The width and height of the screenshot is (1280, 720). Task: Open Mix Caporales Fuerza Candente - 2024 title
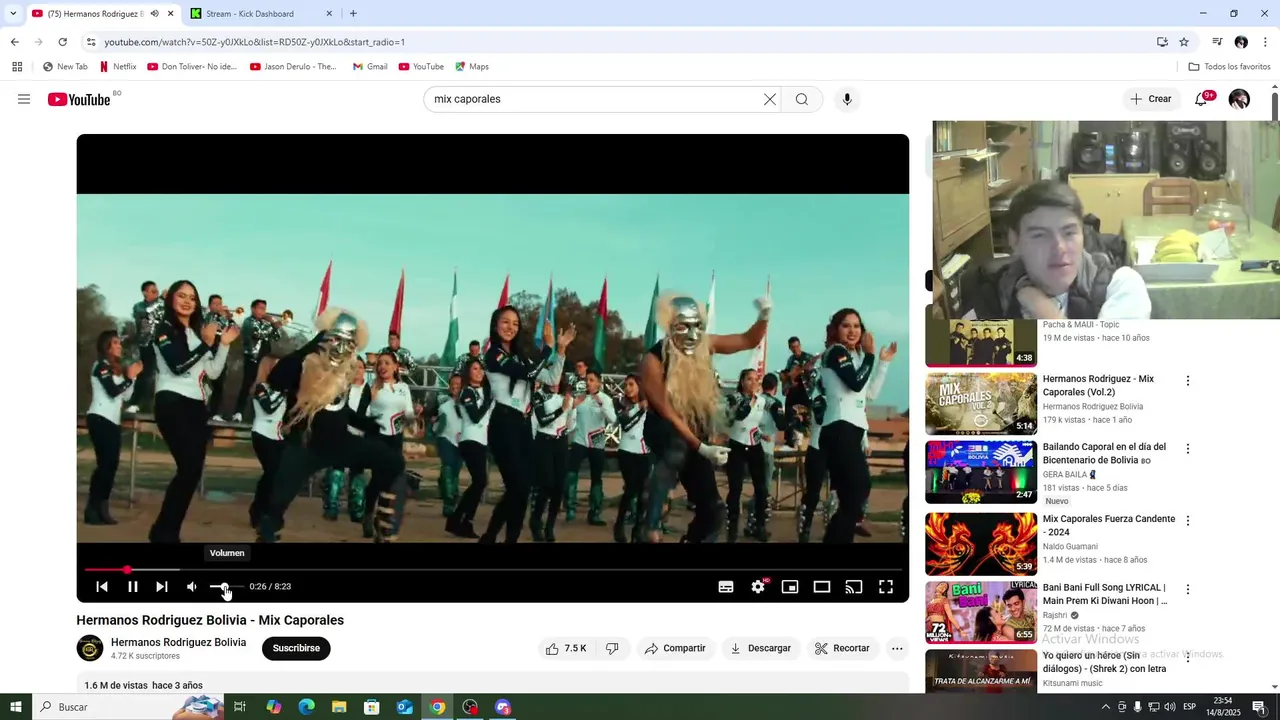coord(1109,526)
